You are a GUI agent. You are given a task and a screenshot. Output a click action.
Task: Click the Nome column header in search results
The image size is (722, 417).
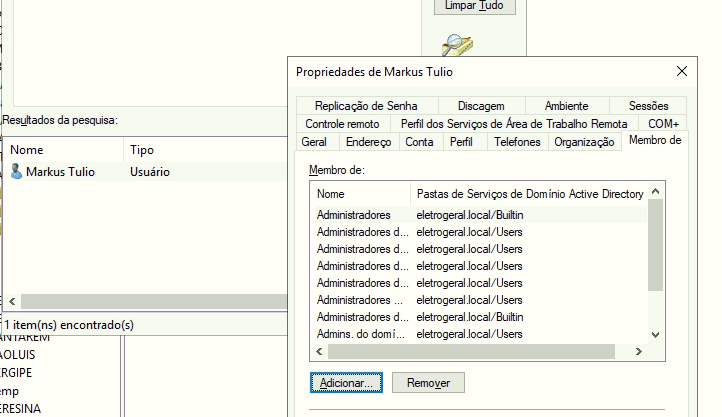64,150
